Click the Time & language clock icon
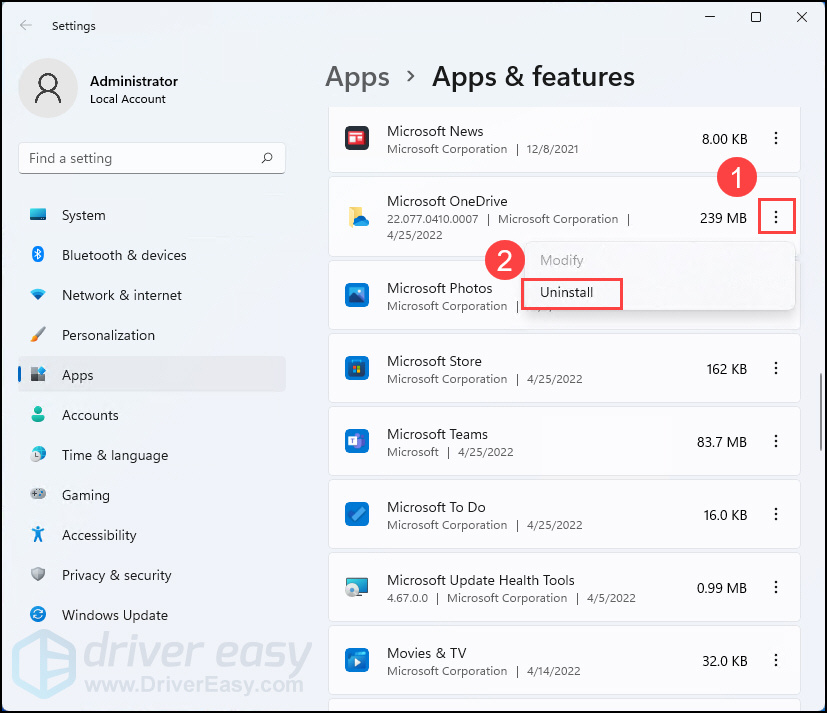The height and width of the screenshot is (713, 827). tap(38, 454)
